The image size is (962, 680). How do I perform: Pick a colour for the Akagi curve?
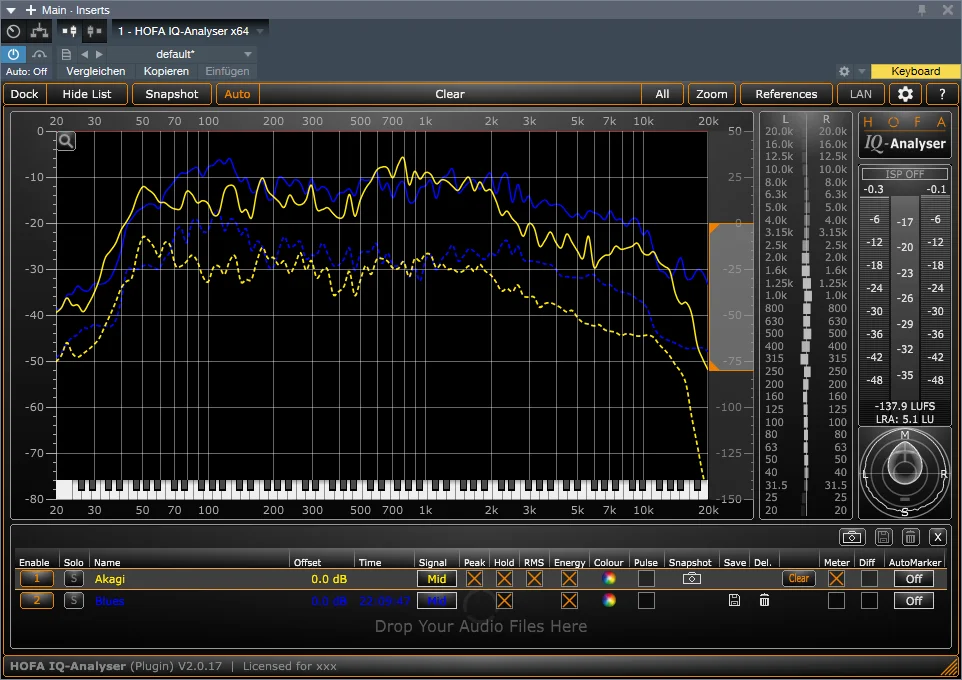point(609,578)
